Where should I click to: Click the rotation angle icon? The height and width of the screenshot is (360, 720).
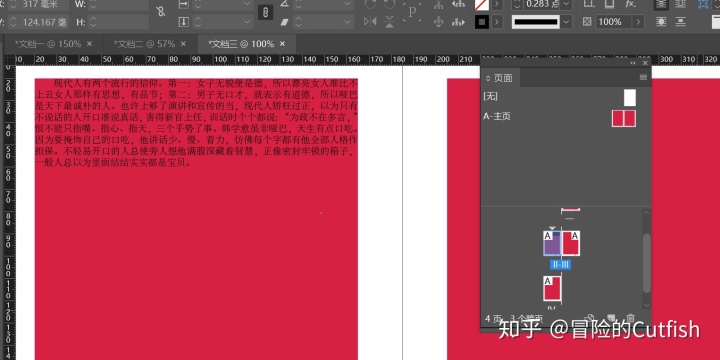tap(285, 4)
